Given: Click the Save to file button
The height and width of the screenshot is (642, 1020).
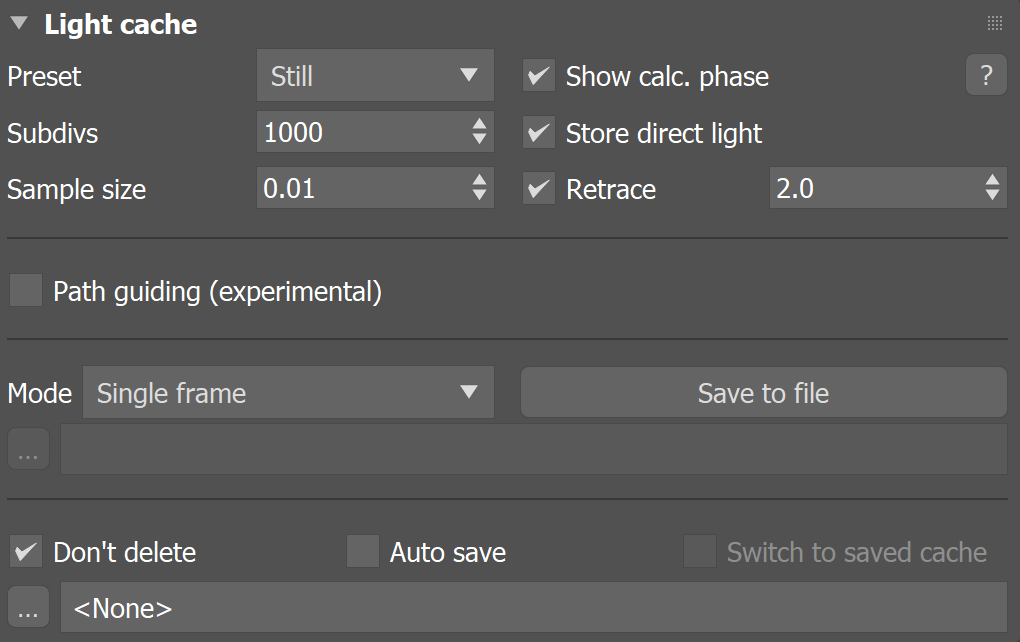Looking at the screenshot, I should (x=764, y=392).
